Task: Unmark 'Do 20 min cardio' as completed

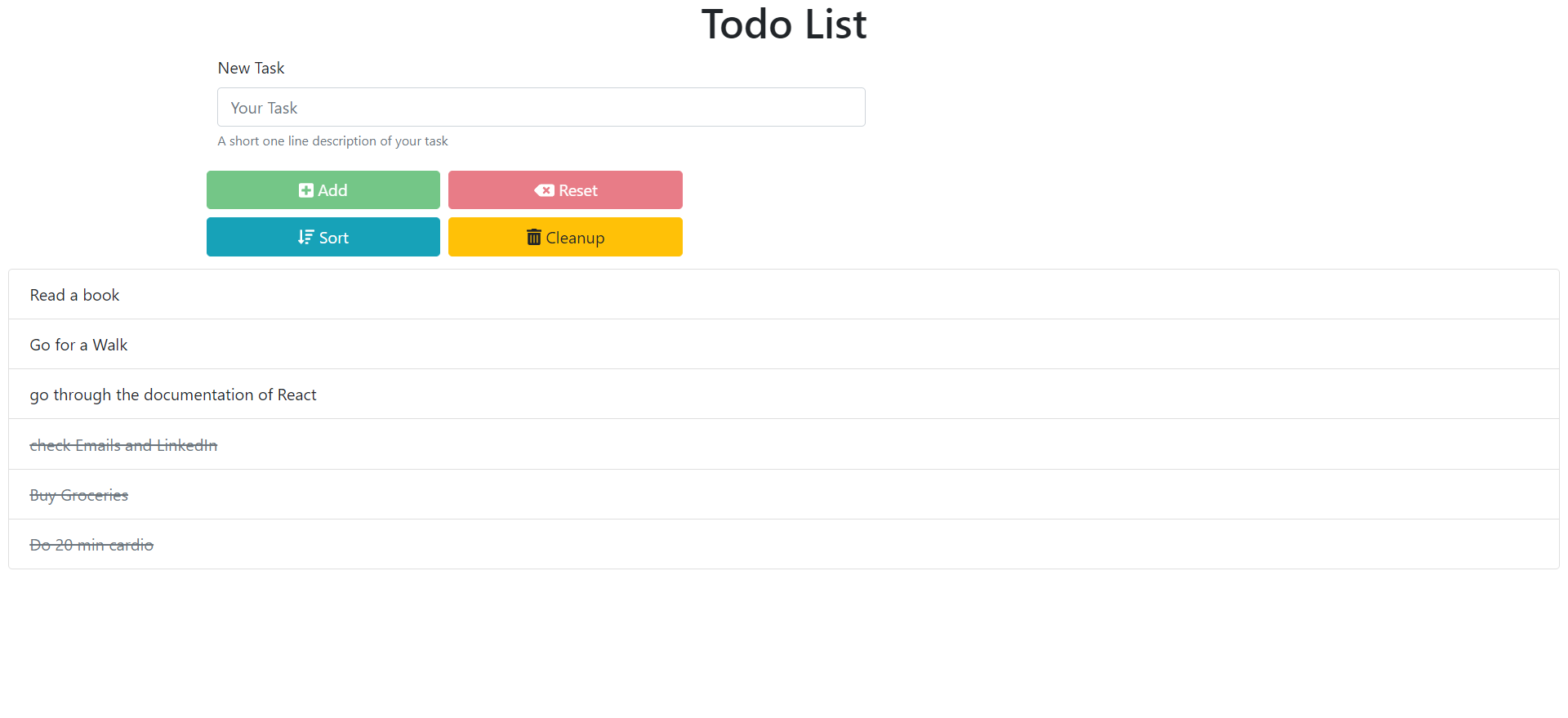Action: (x=784, y=544)
